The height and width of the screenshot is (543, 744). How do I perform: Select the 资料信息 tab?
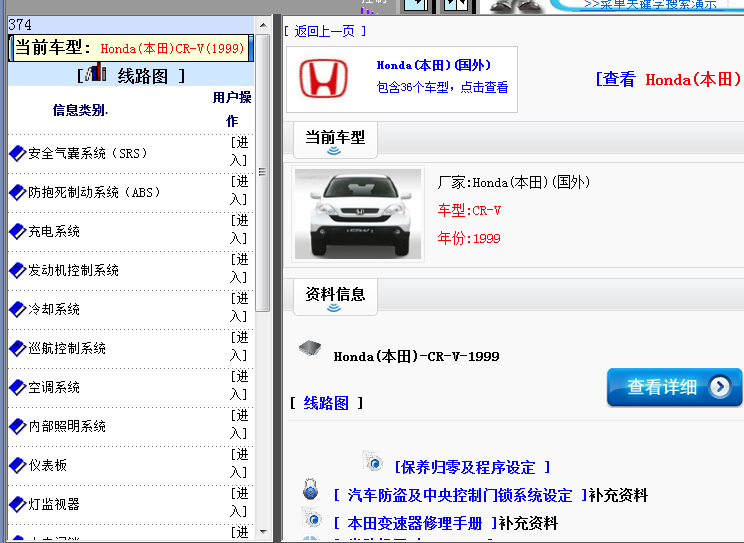(x=335, y=297)
